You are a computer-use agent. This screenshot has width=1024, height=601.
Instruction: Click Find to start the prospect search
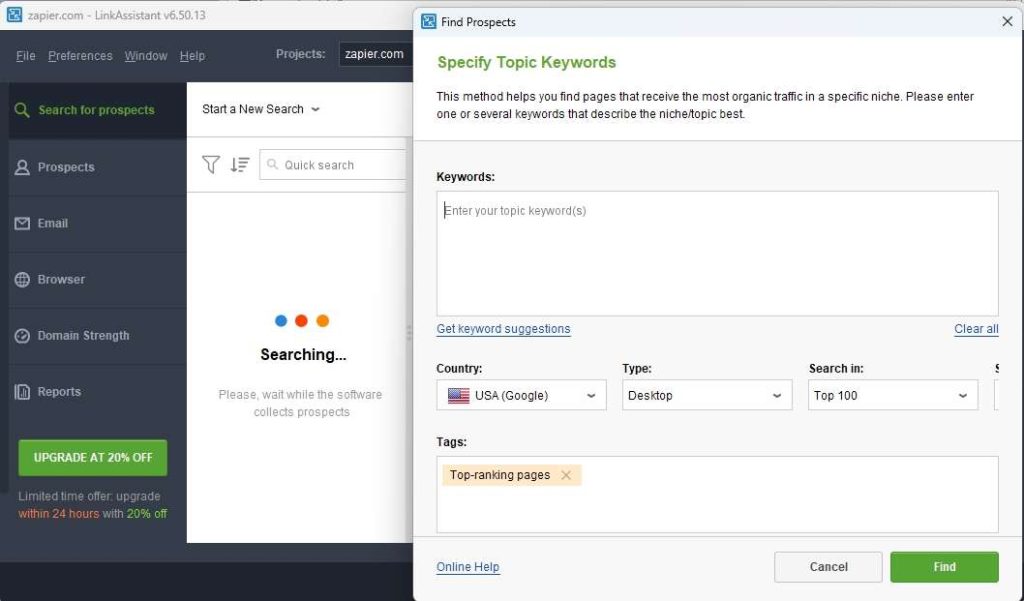[x=943, y=566]
